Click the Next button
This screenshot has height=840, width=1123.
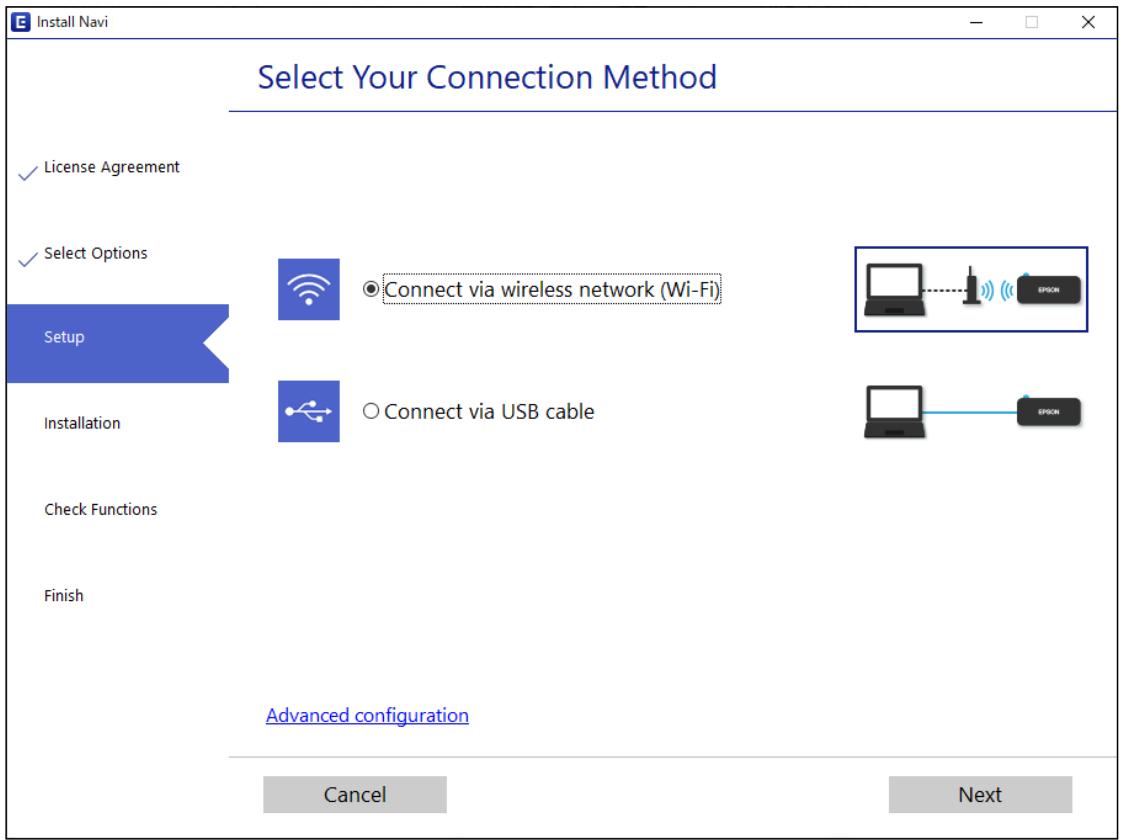pyautogui.click(x=980, y=795)
